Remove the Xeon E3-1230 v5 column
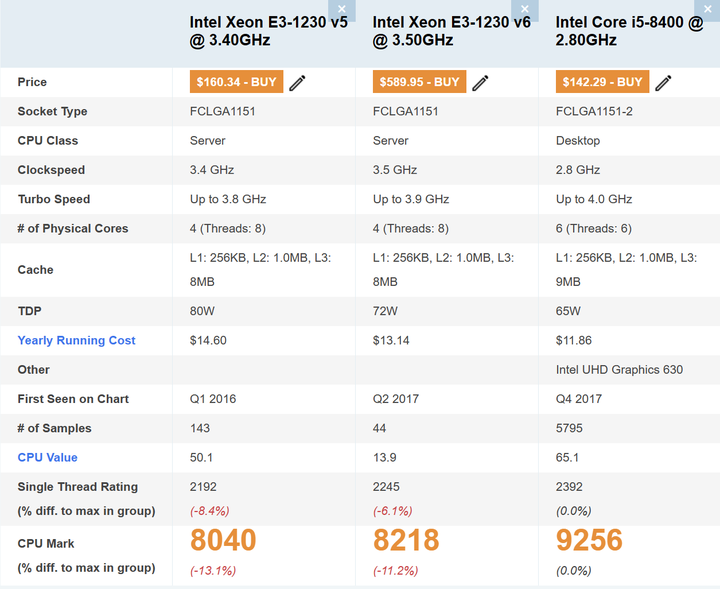This screenshot has height=589, width=720. coord(342,9)
